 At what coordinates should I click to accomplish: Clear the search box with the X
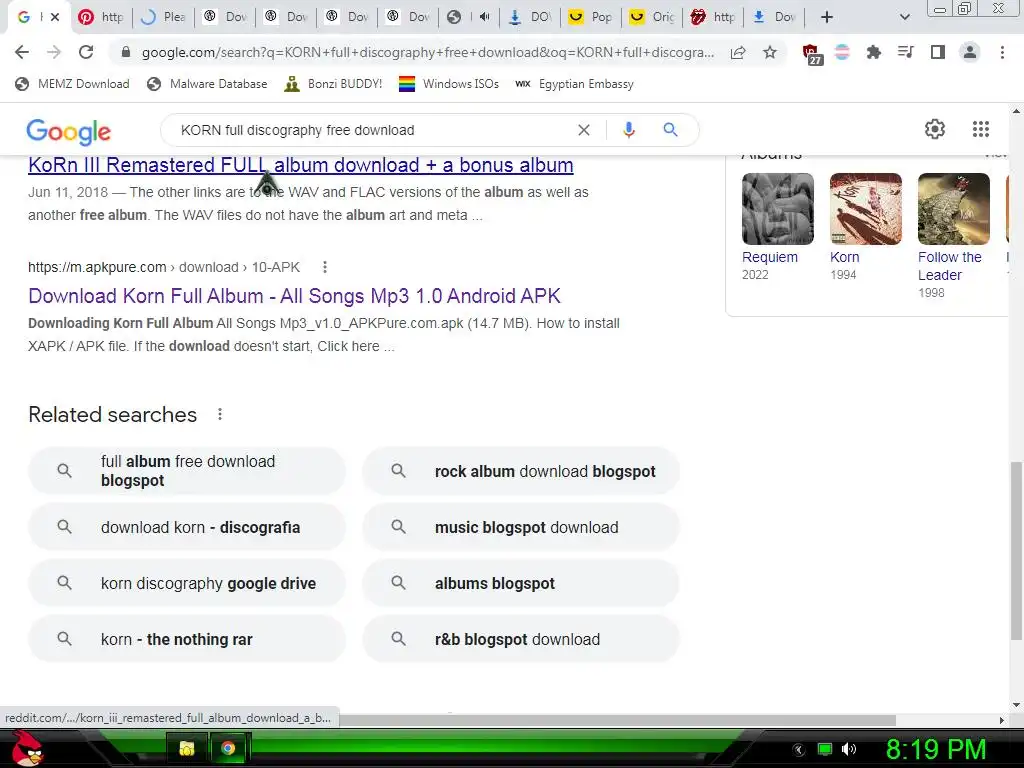tap(584, 130)
